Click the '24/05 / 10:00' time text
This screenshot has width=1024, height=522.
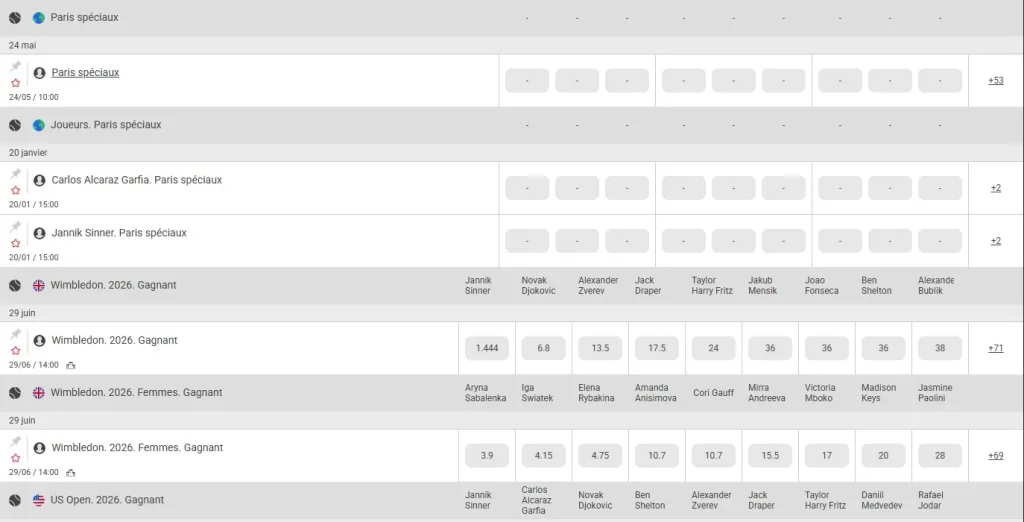(x=33, y=97)
